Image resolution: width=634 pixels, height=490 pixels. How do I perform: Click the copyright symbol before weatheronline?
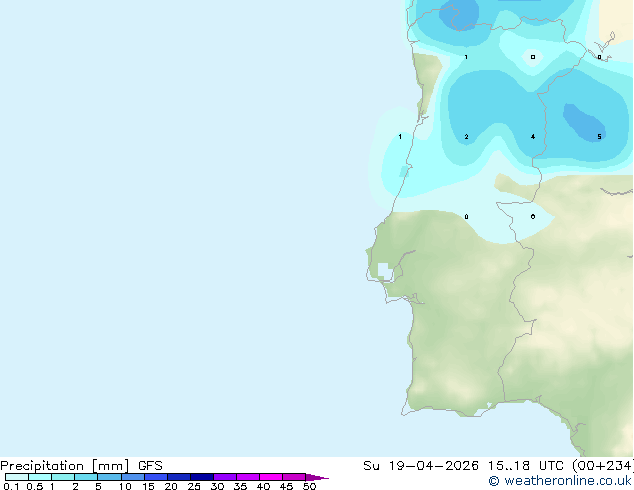click(x=494, y=481)
